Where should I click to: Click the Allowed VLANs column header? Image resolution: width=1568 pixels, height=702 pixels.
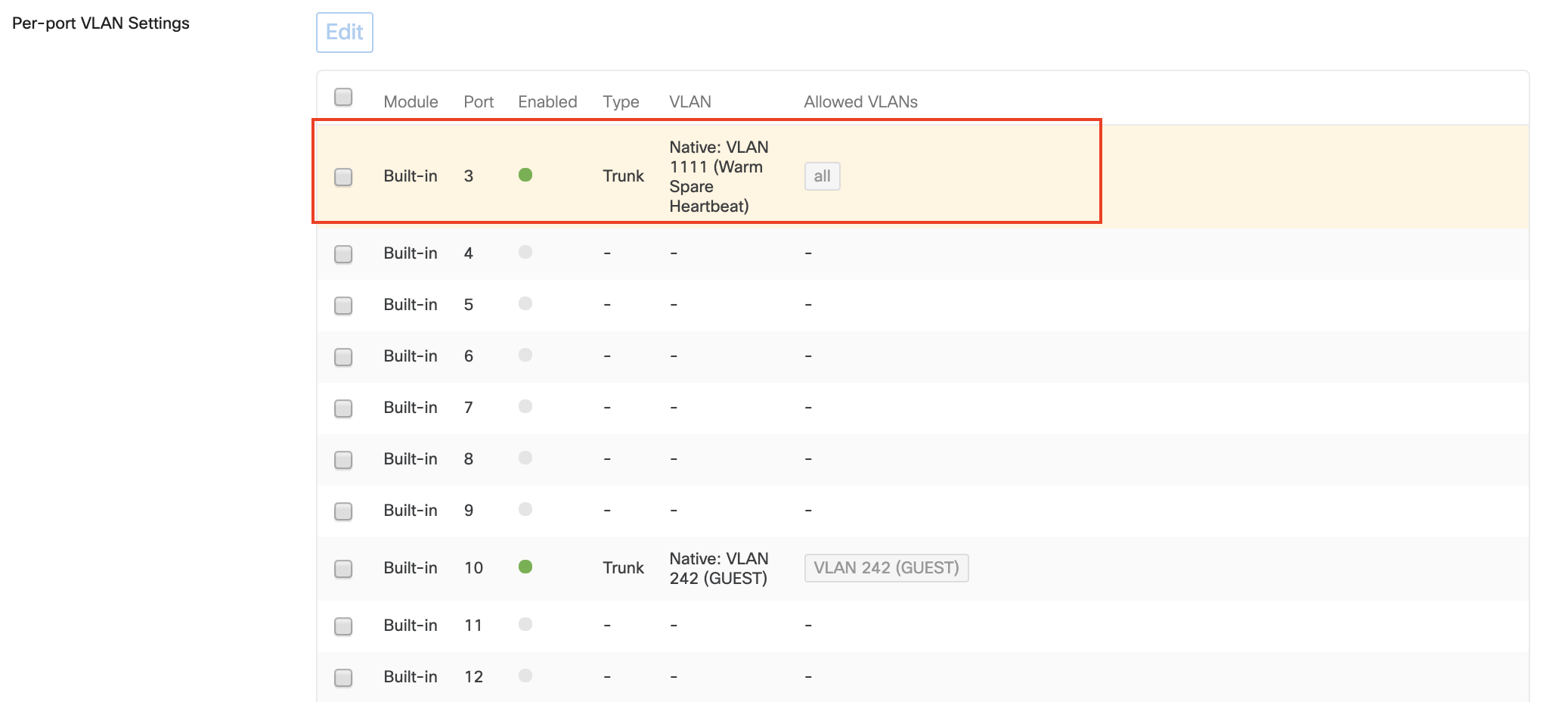(860, 102)
